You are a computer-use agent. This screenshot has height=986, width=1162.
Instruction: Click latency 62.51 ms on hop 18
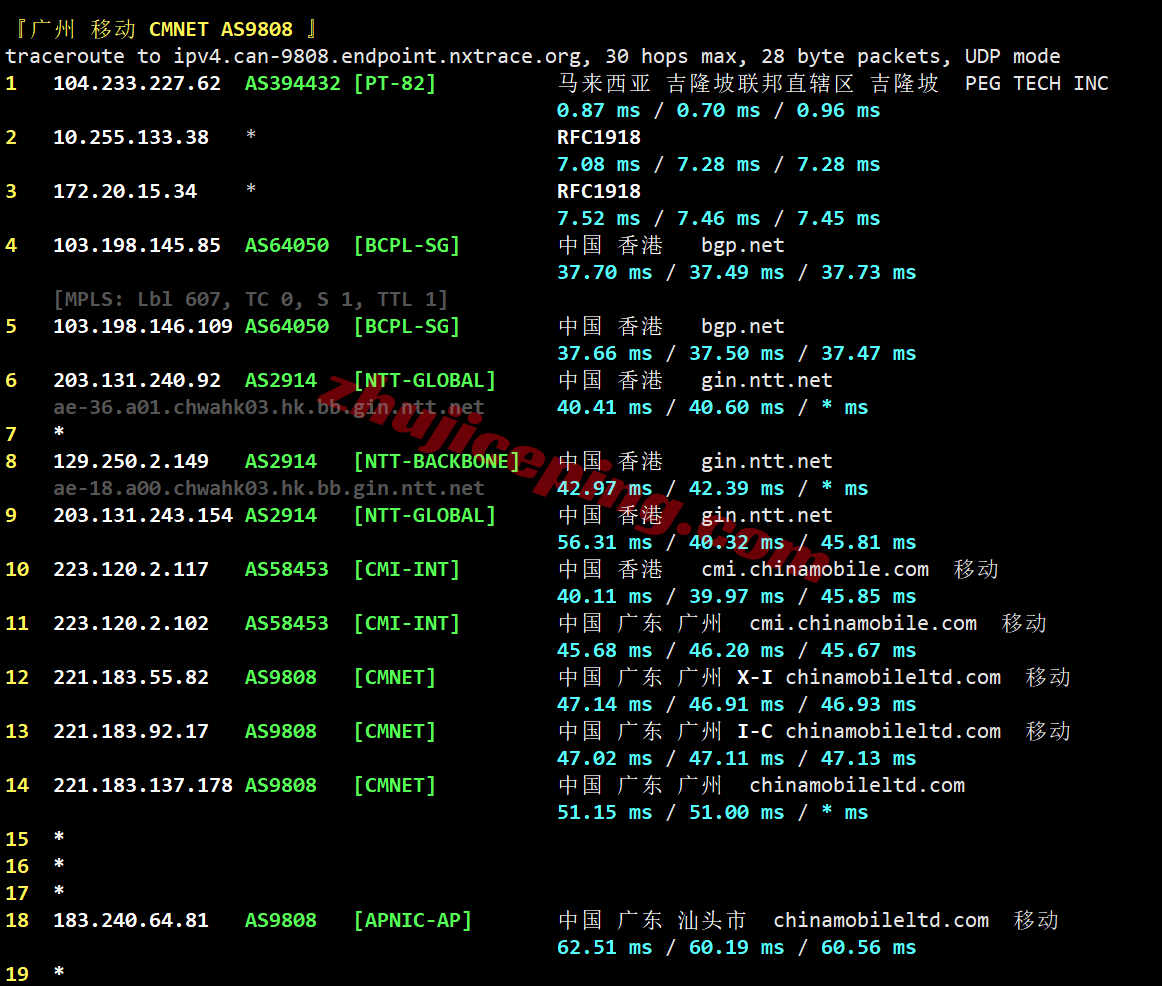pos(604,947)
